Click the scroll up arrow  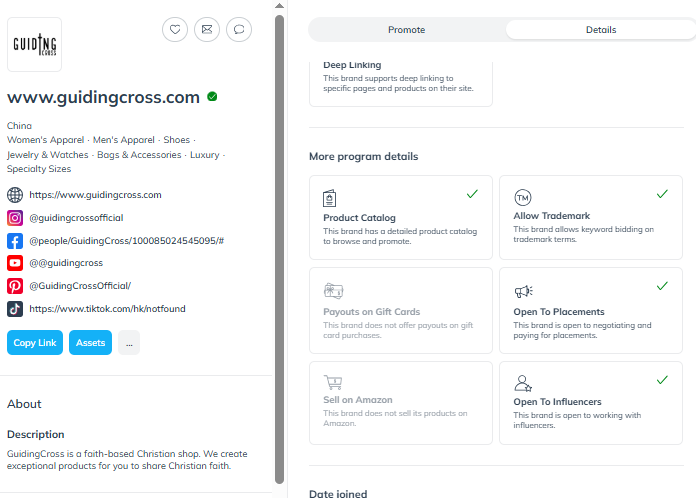279,6
